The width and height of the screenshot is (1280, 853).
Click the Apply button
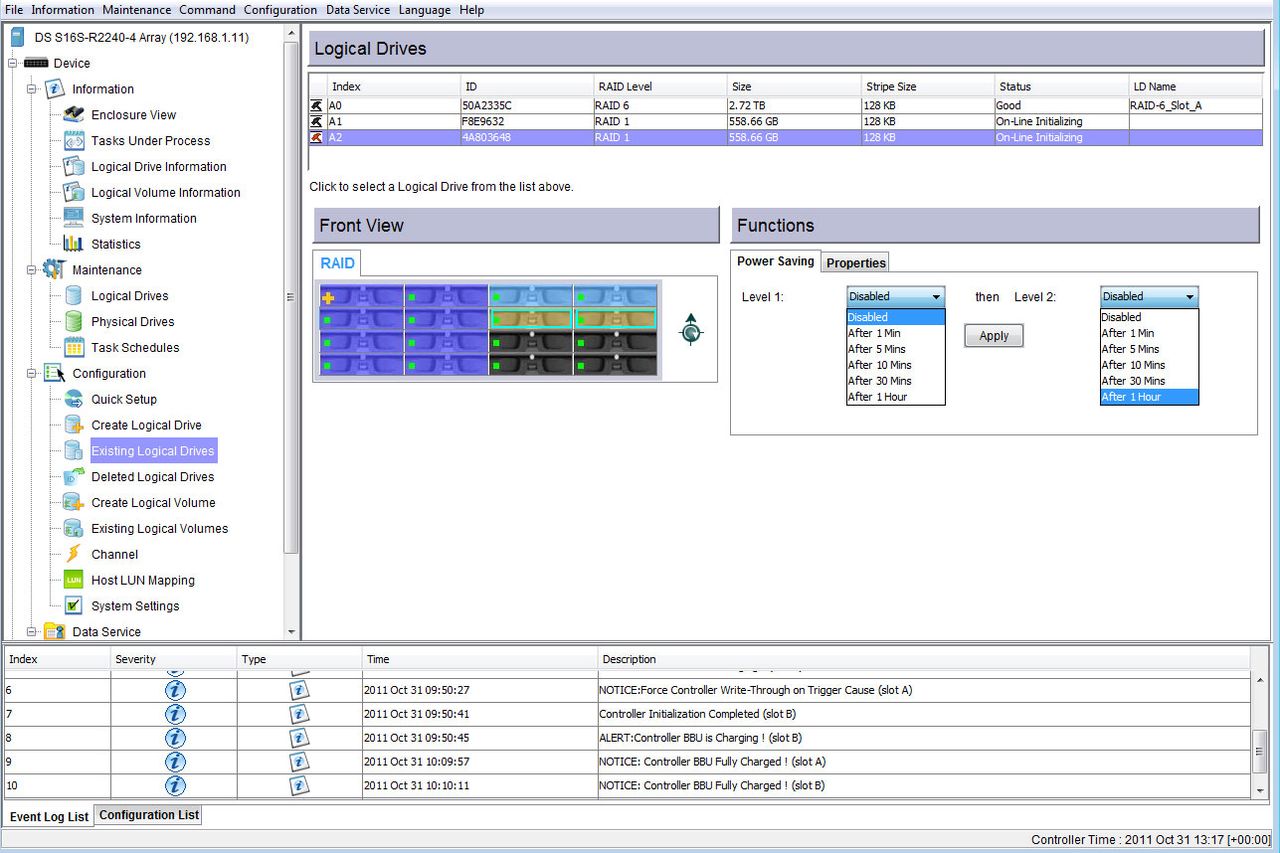click(x=994, y=336)
